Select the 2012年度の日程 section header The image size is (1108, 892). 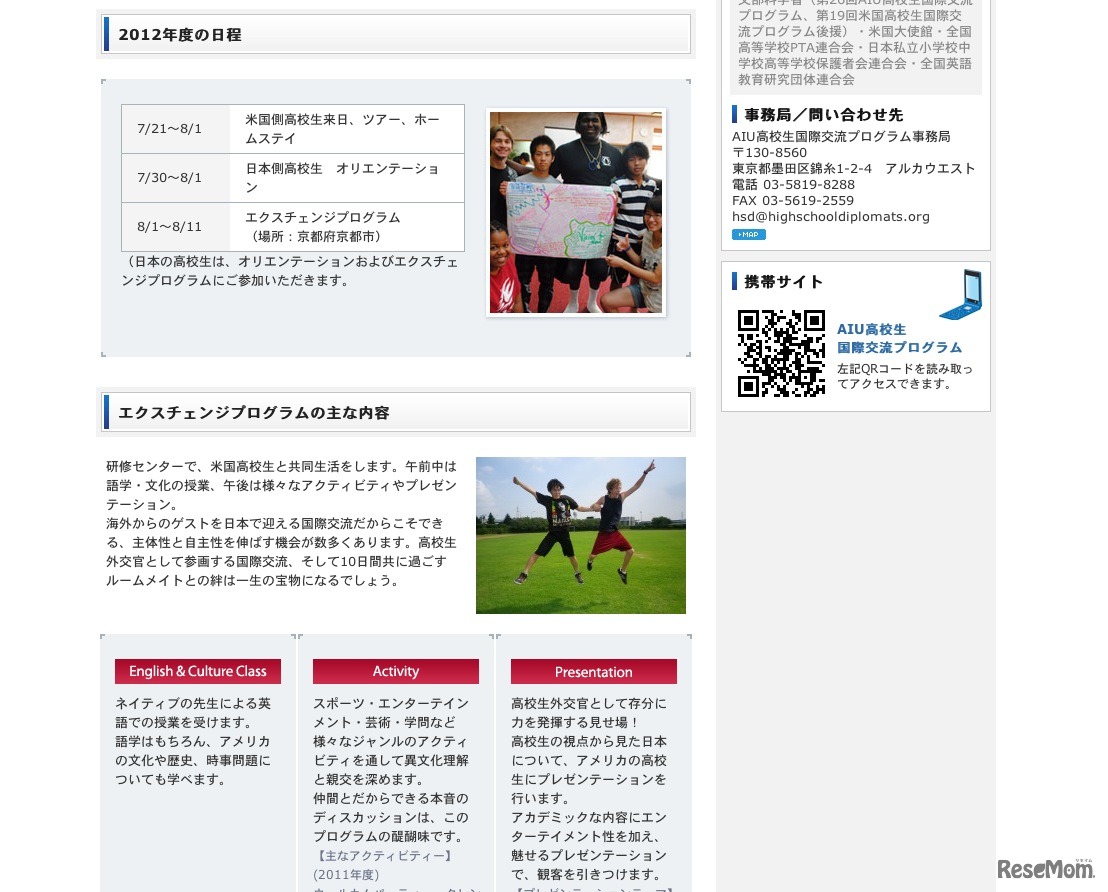coord(180,34)
